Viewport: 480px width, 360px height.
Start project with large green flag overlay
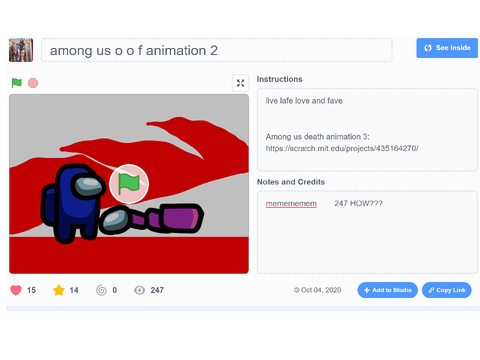click(129, 184)
